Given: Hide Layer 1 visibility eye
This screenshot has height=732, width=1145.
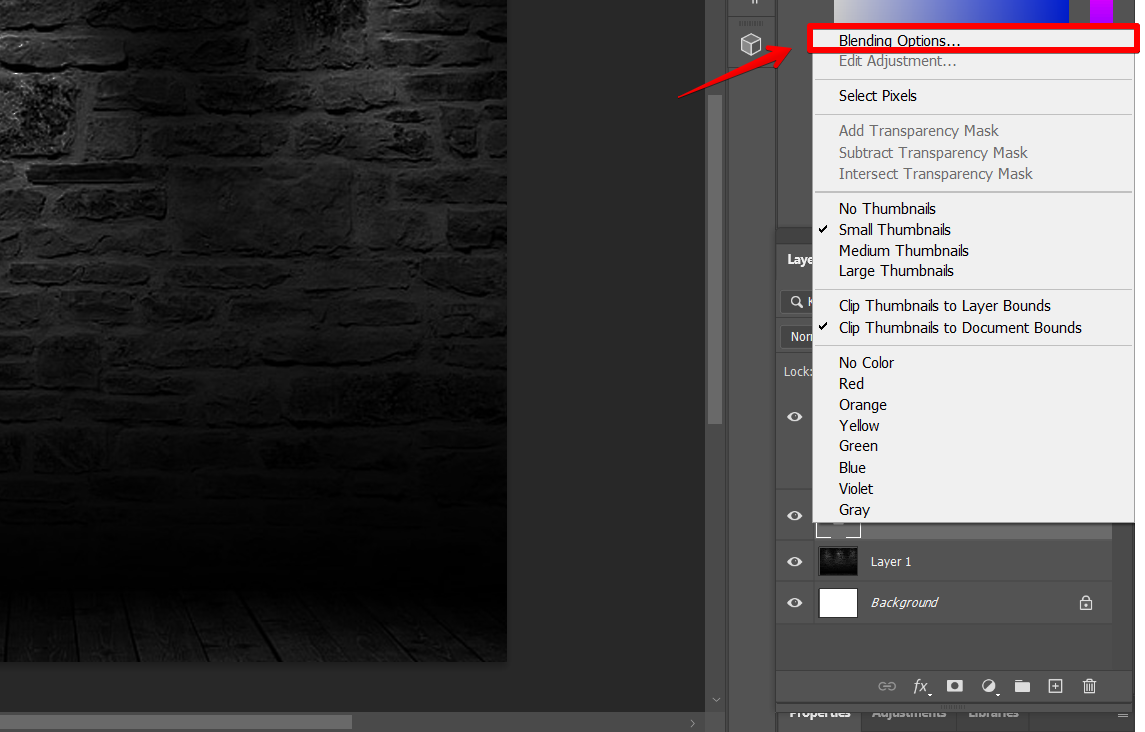Looking at the screenshot, I should 794,562.
